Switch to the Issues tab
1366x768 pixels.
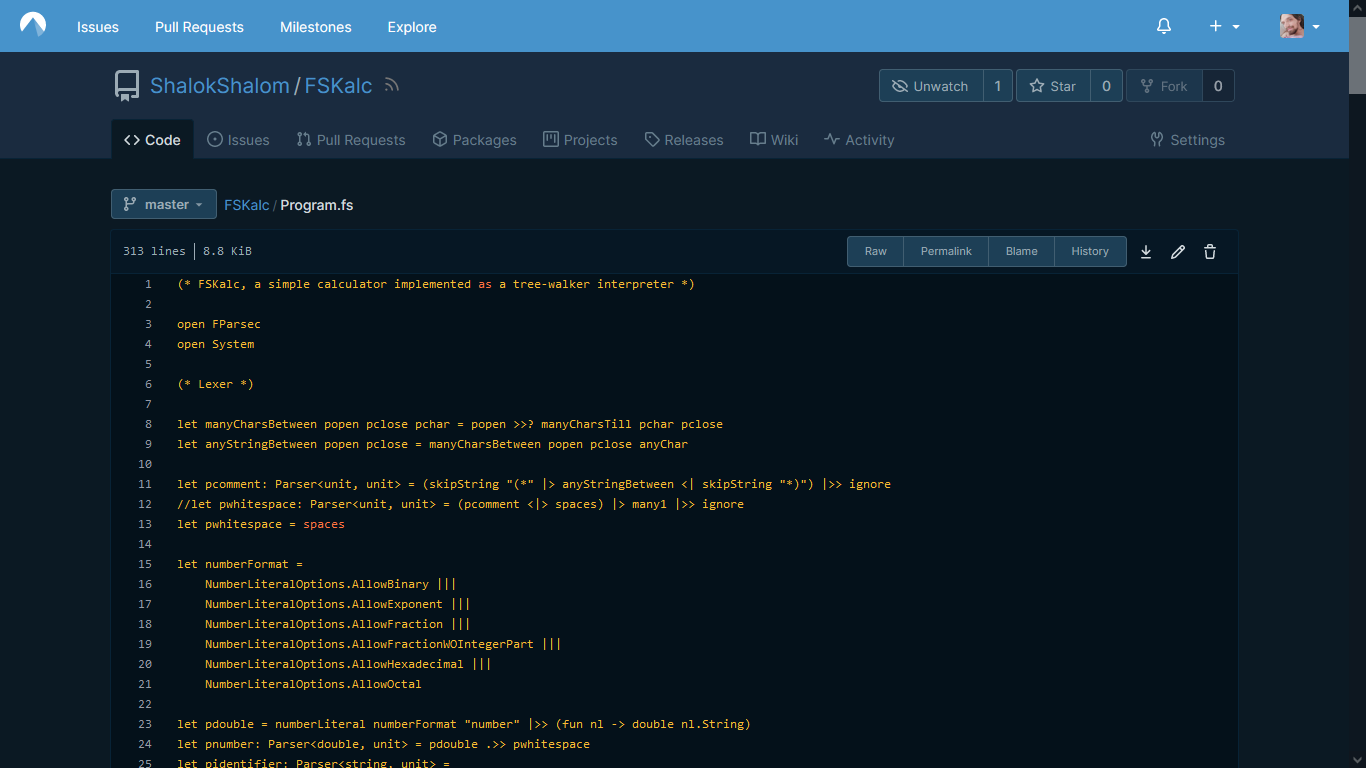238,140
